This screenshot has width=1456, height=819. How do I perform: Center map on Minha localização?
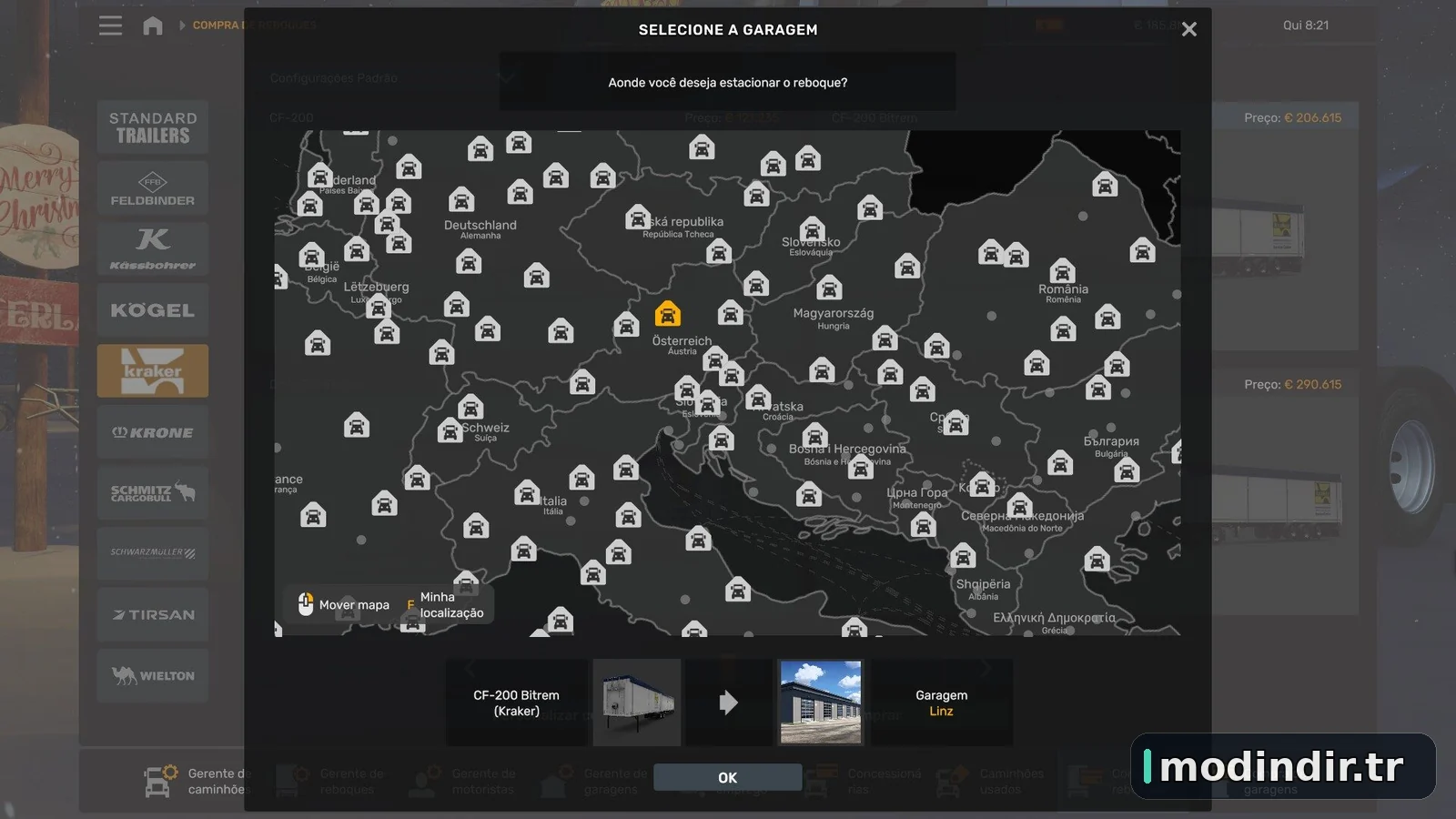(x=445, y=604)
